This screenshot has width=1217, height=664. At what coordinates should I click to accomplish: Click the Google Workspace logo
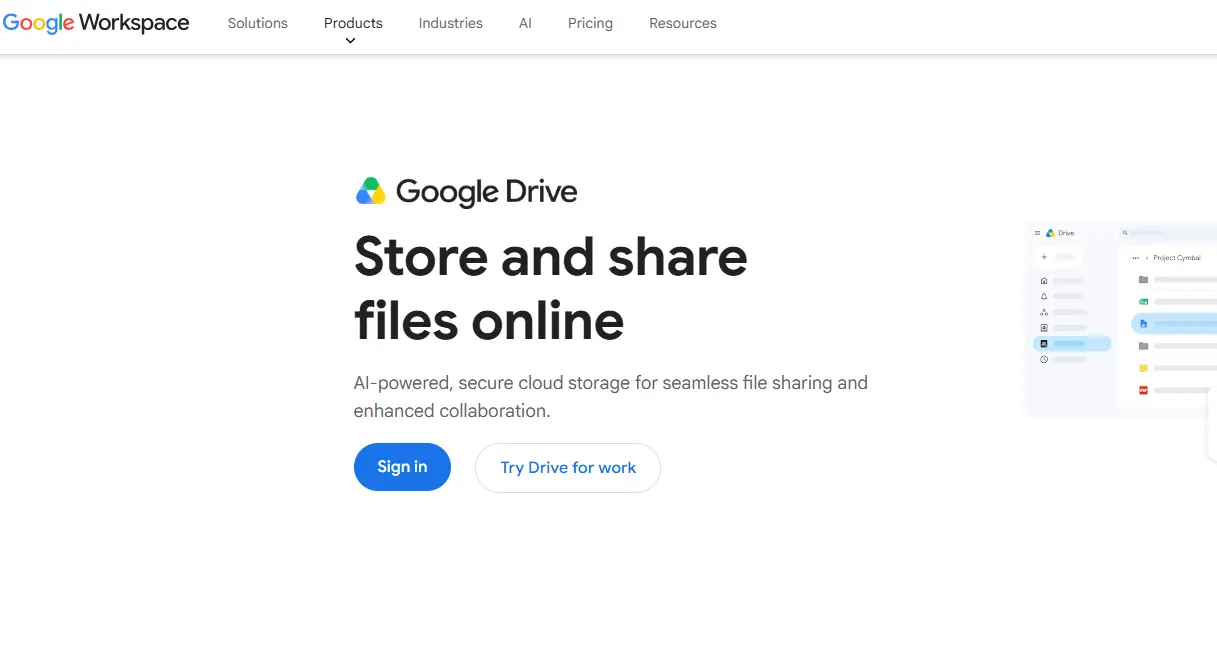tap(96, 23)
